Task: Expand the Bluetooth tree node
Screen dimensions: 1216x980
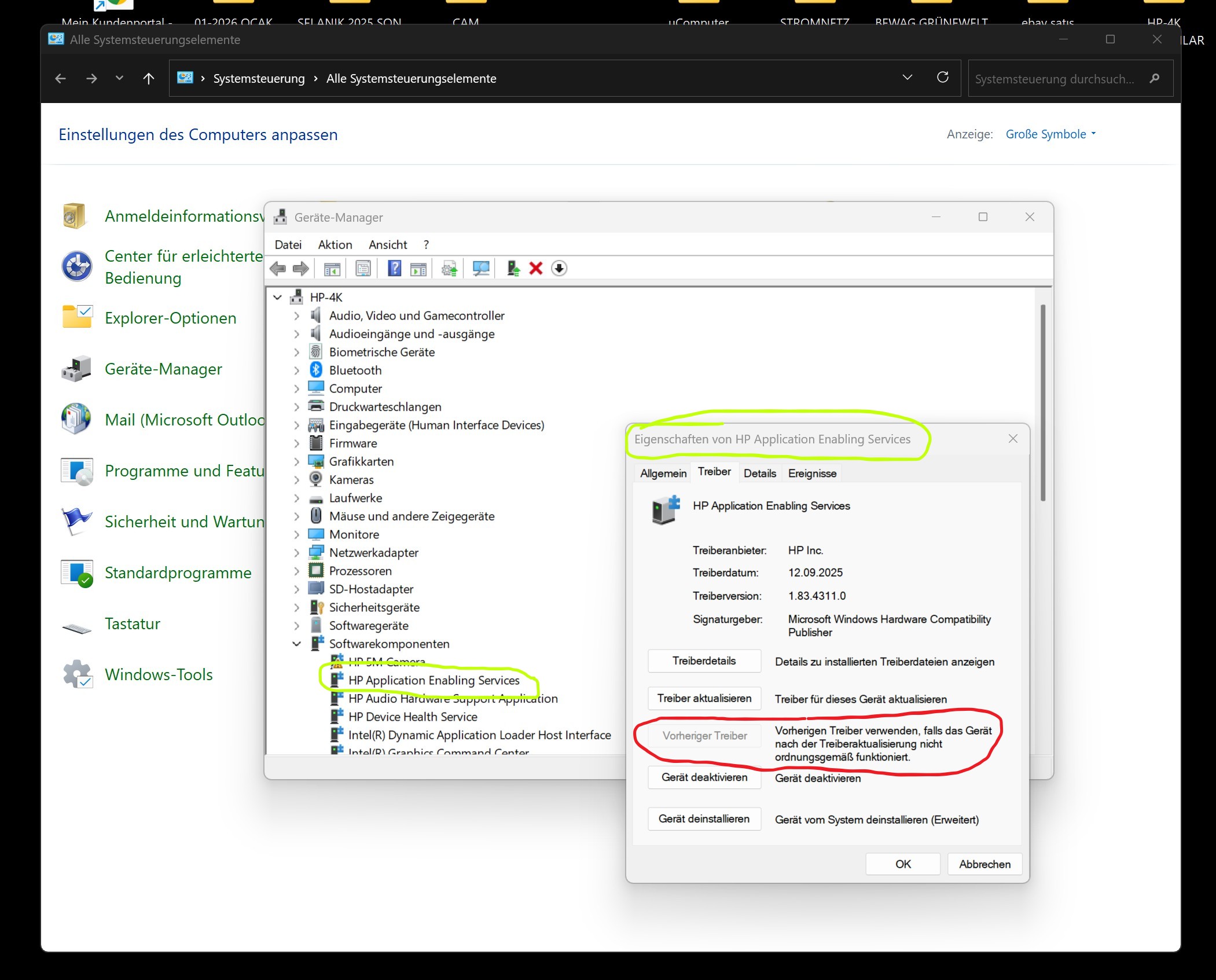Action: (x=297, y=370)
